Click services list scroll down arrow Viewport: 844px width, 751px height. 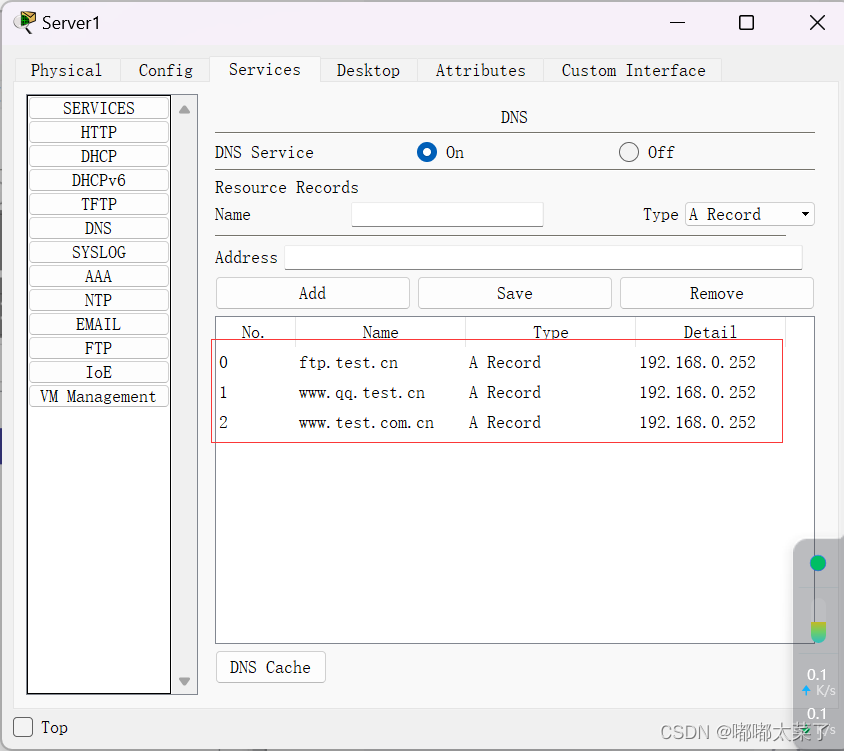point(185,682)
